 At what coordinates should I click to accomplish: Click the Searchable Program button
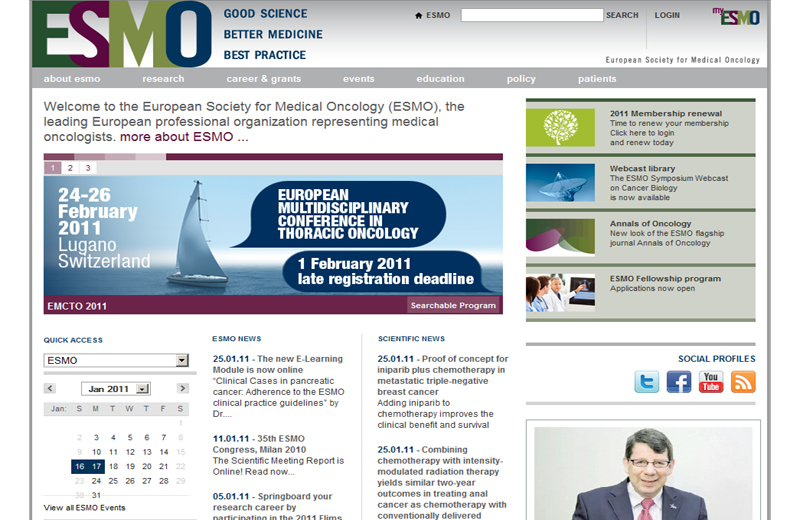(453, 305)
